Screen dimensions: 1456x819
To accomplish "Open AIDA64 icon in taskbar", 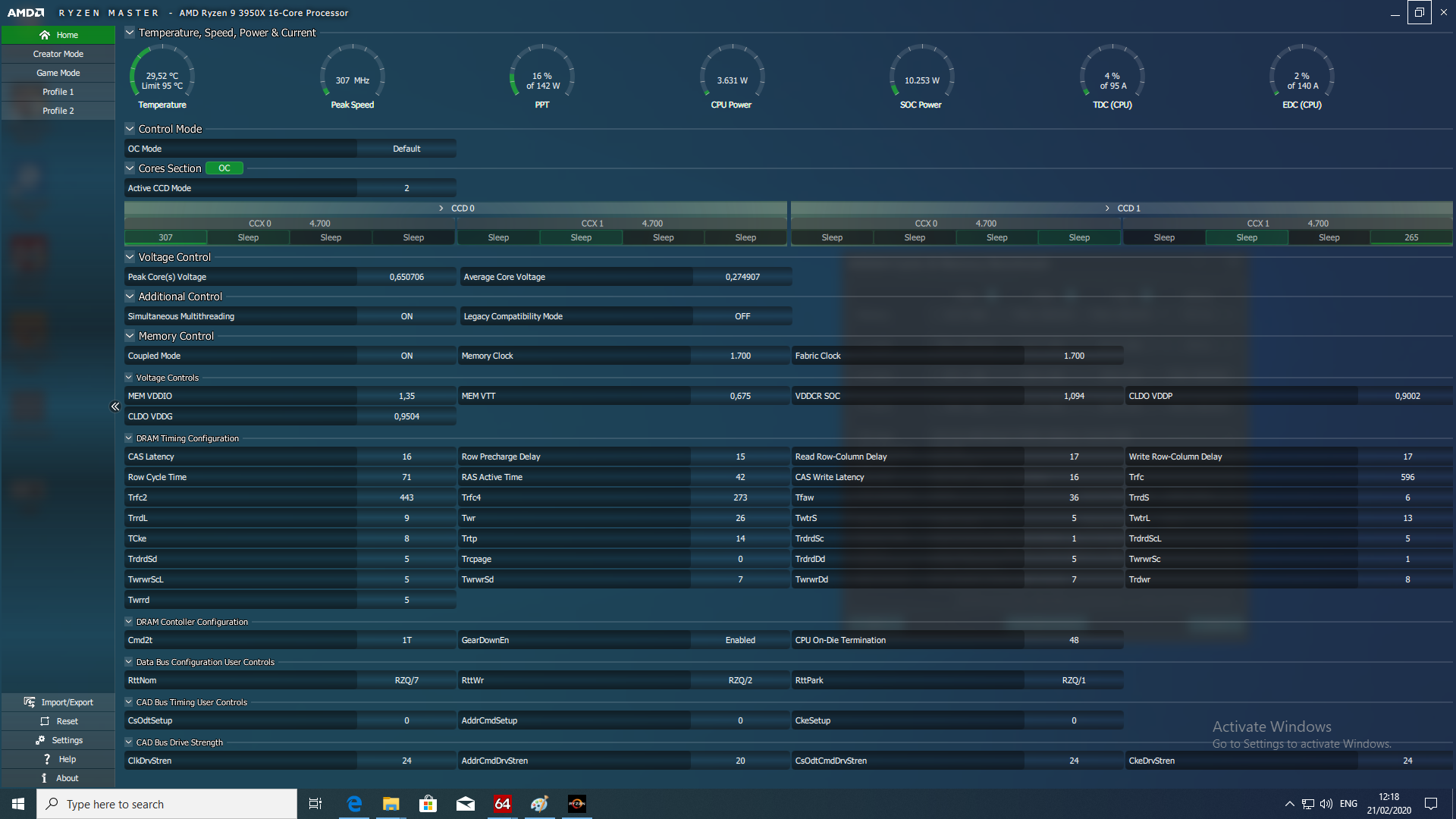I will click(x=502, y=804).
